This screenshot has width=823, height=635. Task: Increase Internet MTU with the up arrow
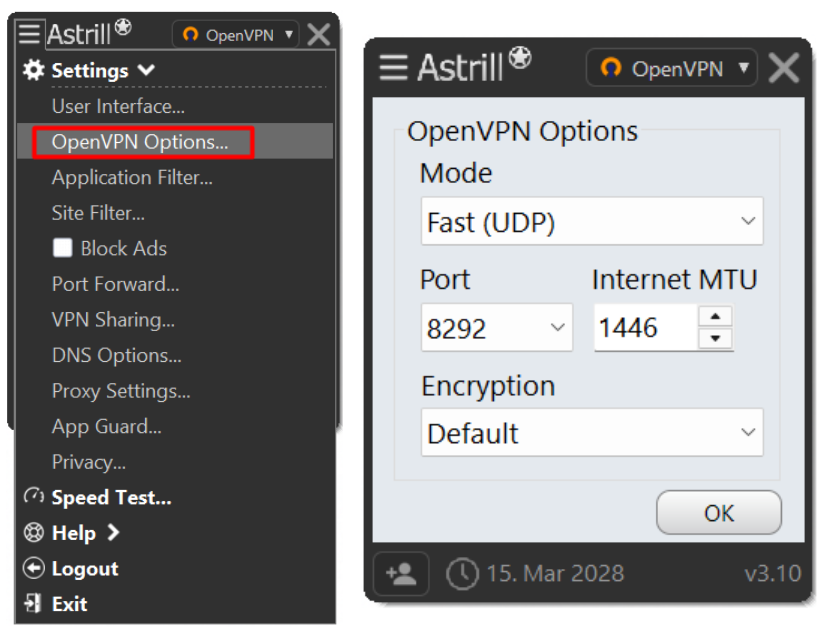tap(715, 316)
